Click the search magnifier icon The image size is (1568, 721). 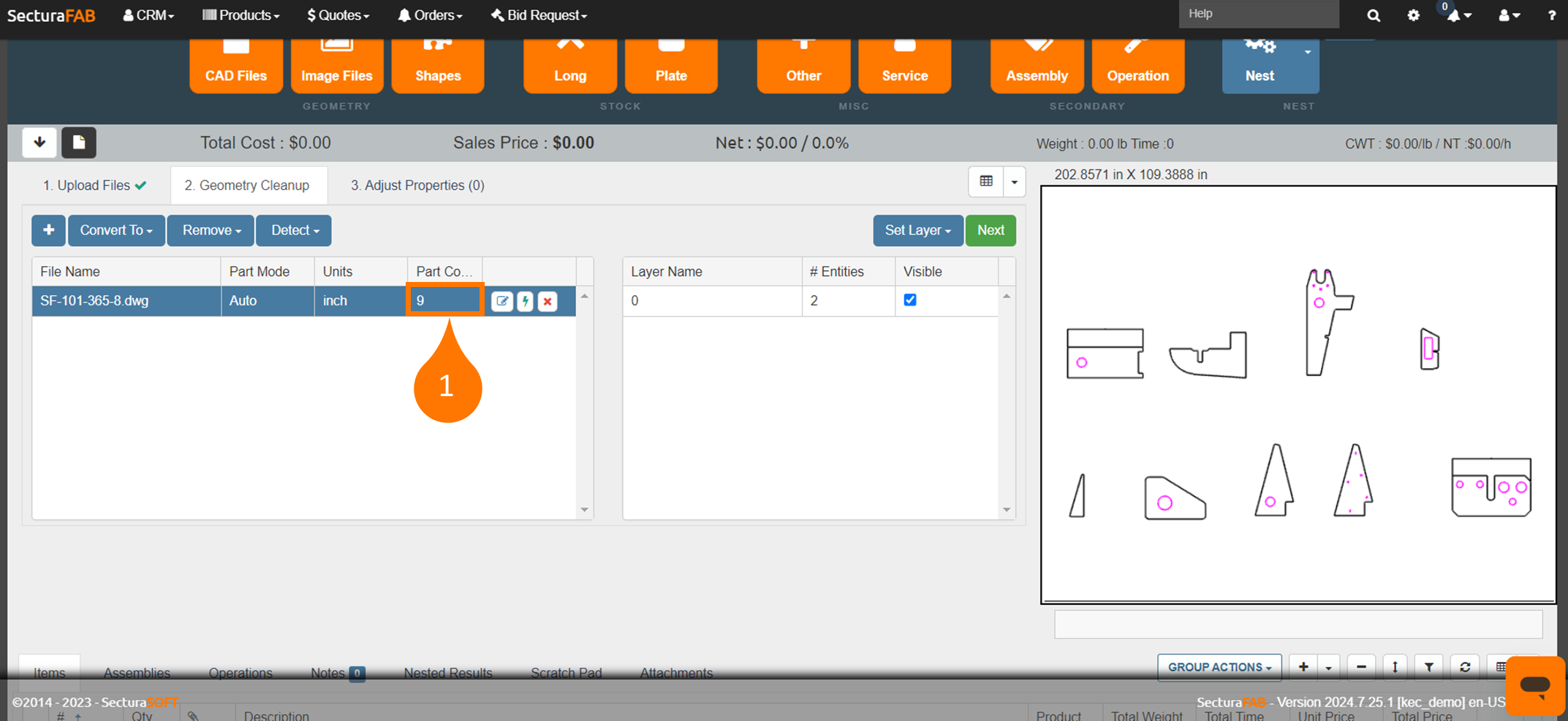click(x=1374, y=15)
